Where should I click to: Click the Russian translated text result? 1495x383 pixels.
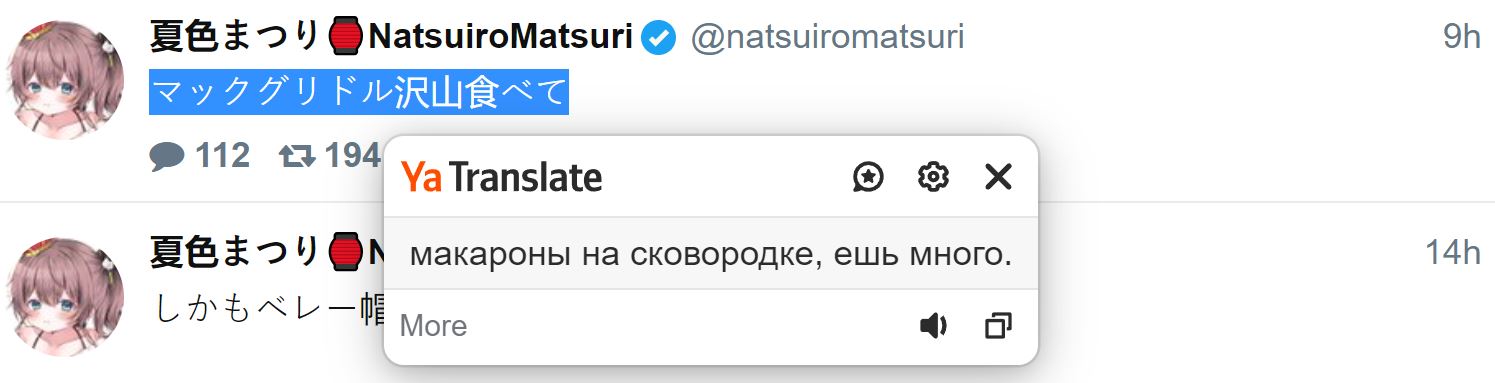(x=711, y=254)
